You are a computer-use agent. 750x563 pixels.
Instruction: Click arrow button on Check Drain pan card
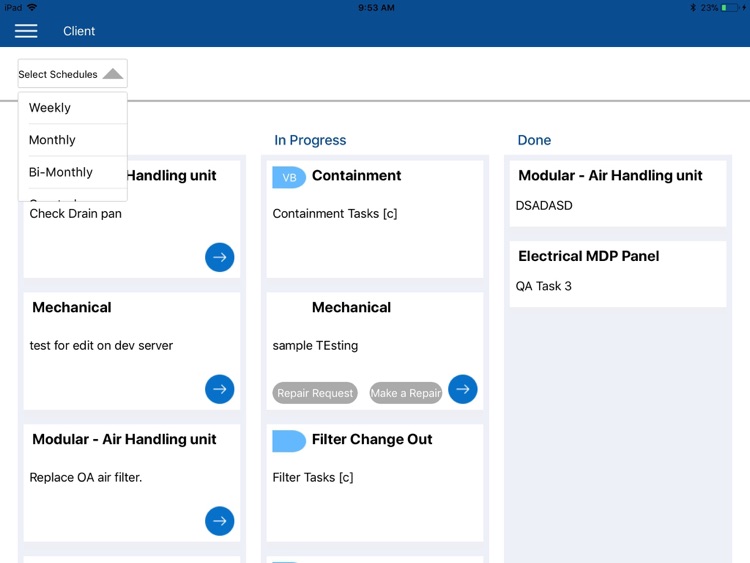coord(220,257)
